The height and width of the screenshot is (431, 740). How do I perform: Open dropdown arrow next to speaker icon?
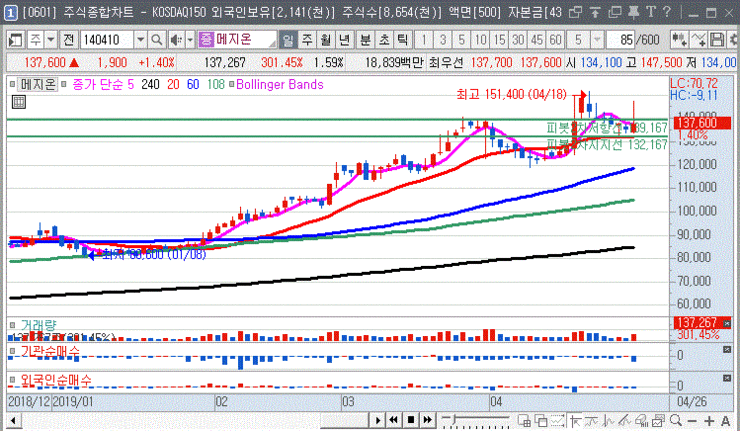click(x=190, y=40)
